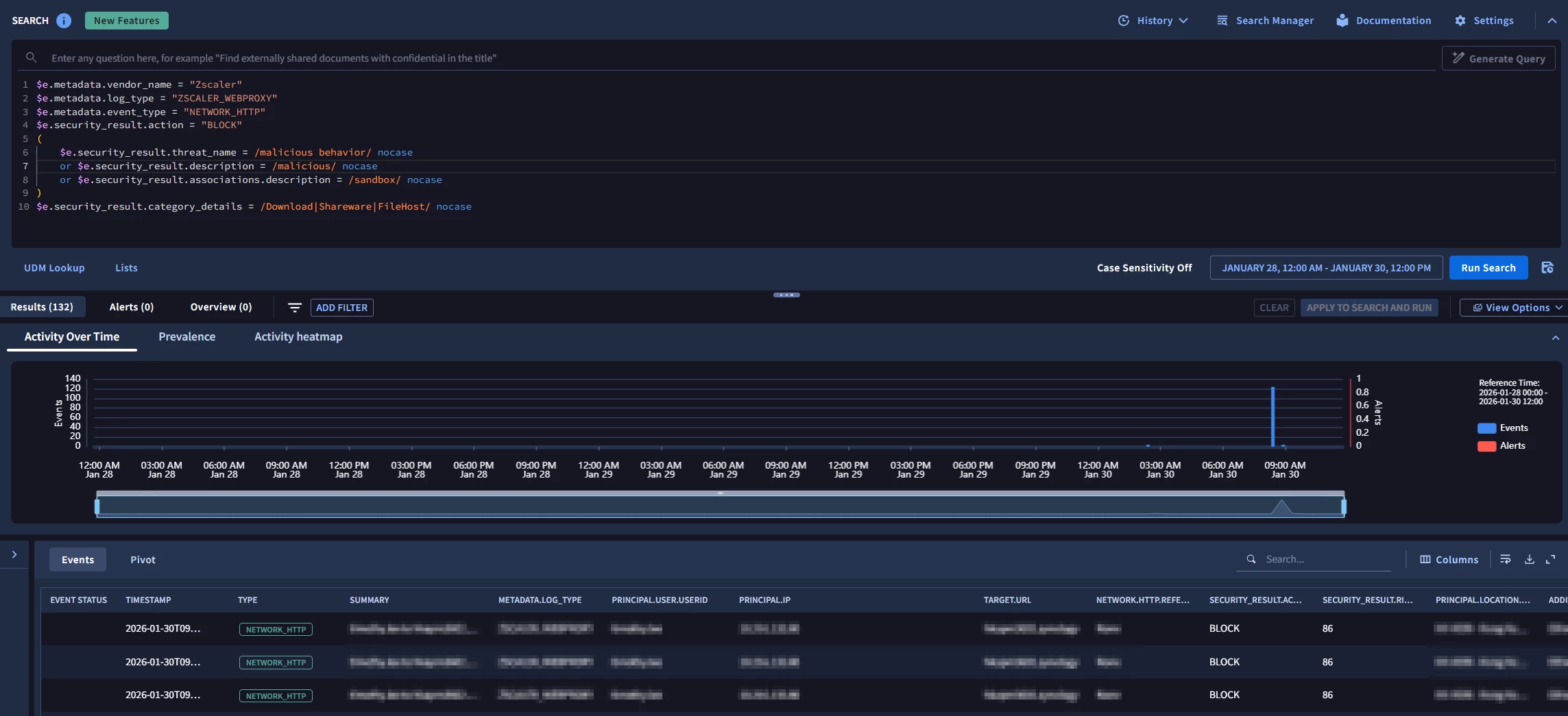The width and height of the screenshot is (1568, 716).
Task: Open the January 28 - January 30 date range picker
Action: point(1326,268)
